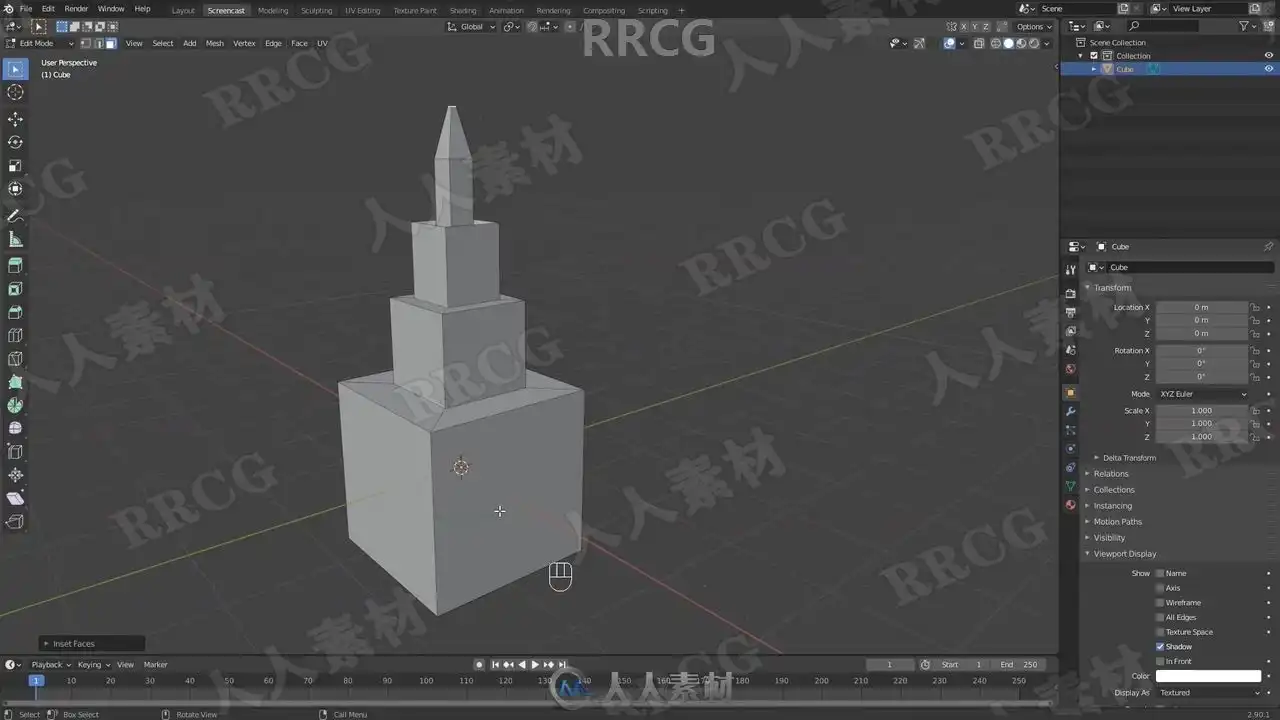Enable the All Edges checkbox
The height and width of the screenshot is (720, 1280).
click(1160, 617)
